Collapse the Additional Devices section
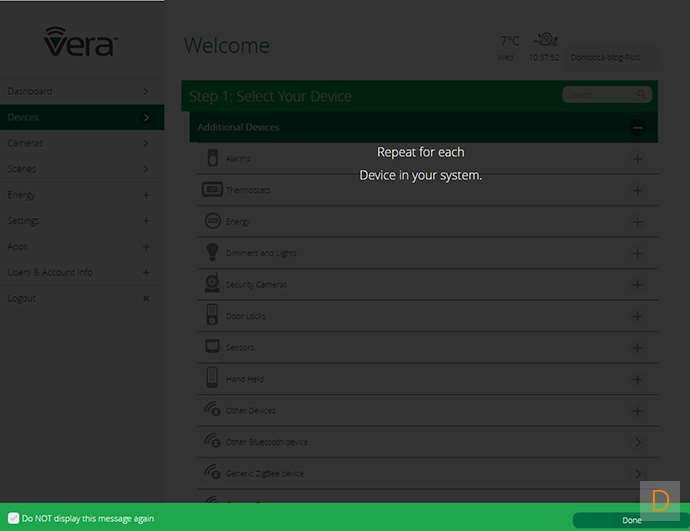690x531 pixels. pyautogui.click(x=637, y=128)
